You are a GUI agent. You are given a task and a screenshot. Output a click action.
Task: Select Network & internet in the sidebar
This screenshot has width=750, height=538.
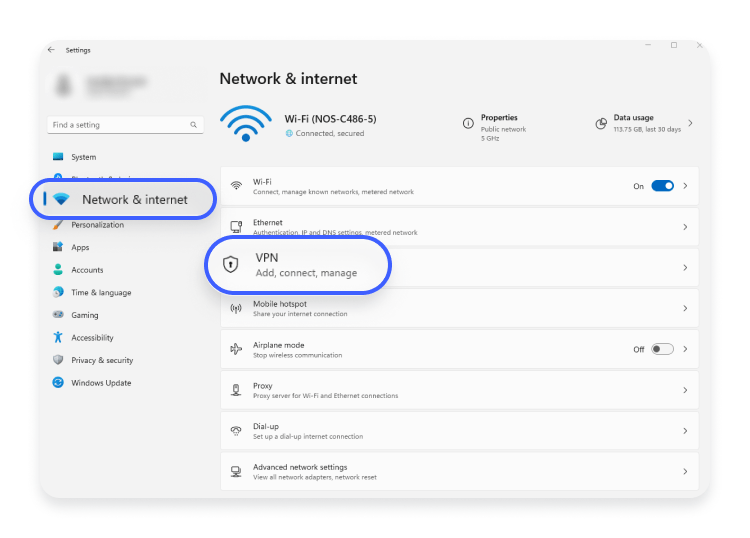click(x=123, y=199)
